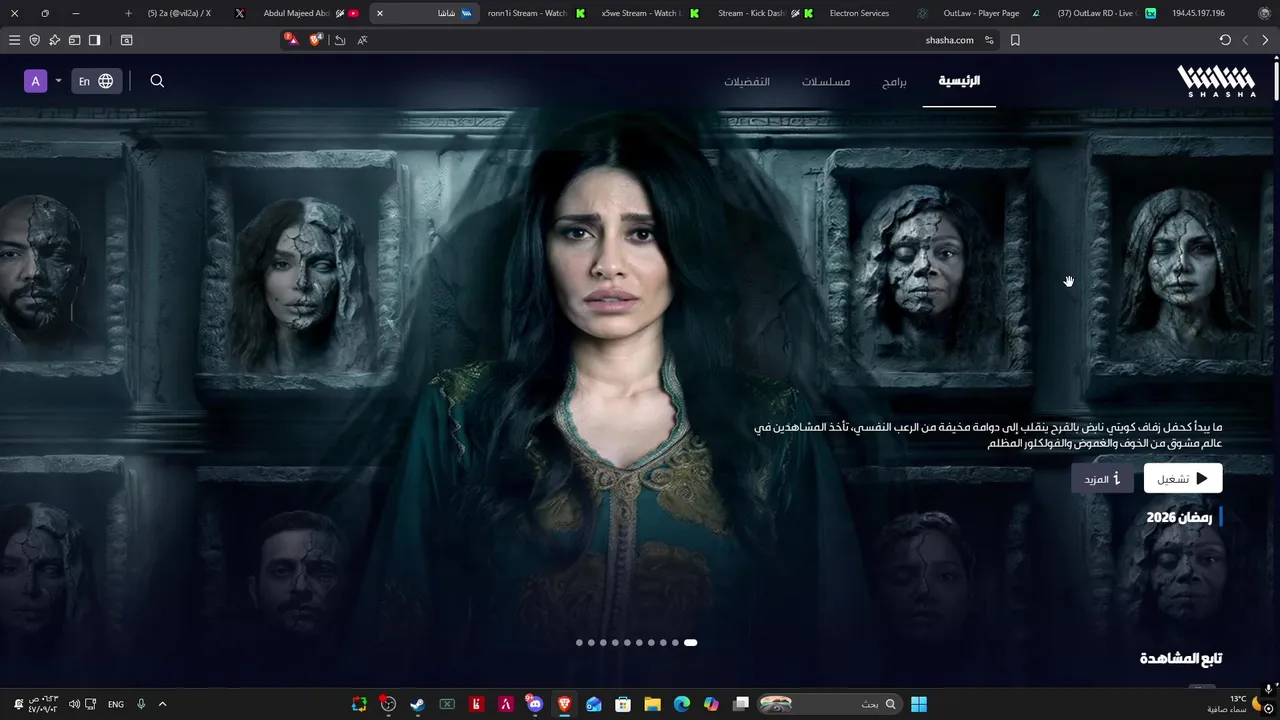Select the last active carousel dot
The height and width of the screenshot is (720, 1280).
690,643
